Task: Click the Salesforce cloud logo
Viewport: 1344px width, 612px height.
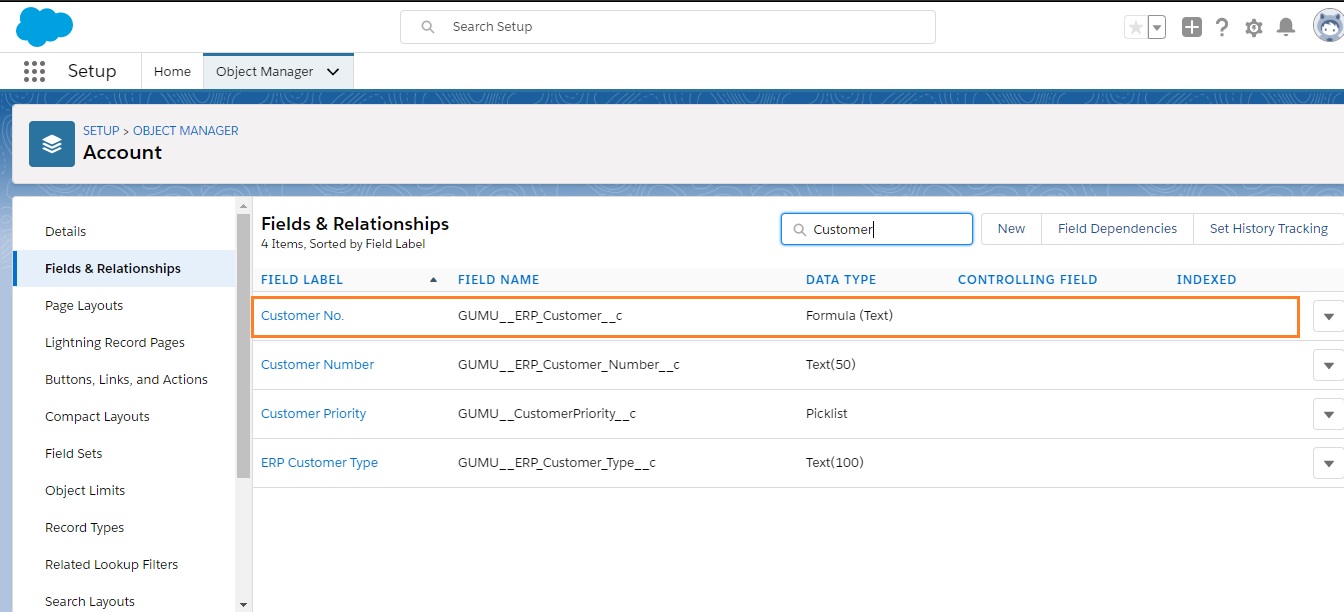Action: pos(44,26)
